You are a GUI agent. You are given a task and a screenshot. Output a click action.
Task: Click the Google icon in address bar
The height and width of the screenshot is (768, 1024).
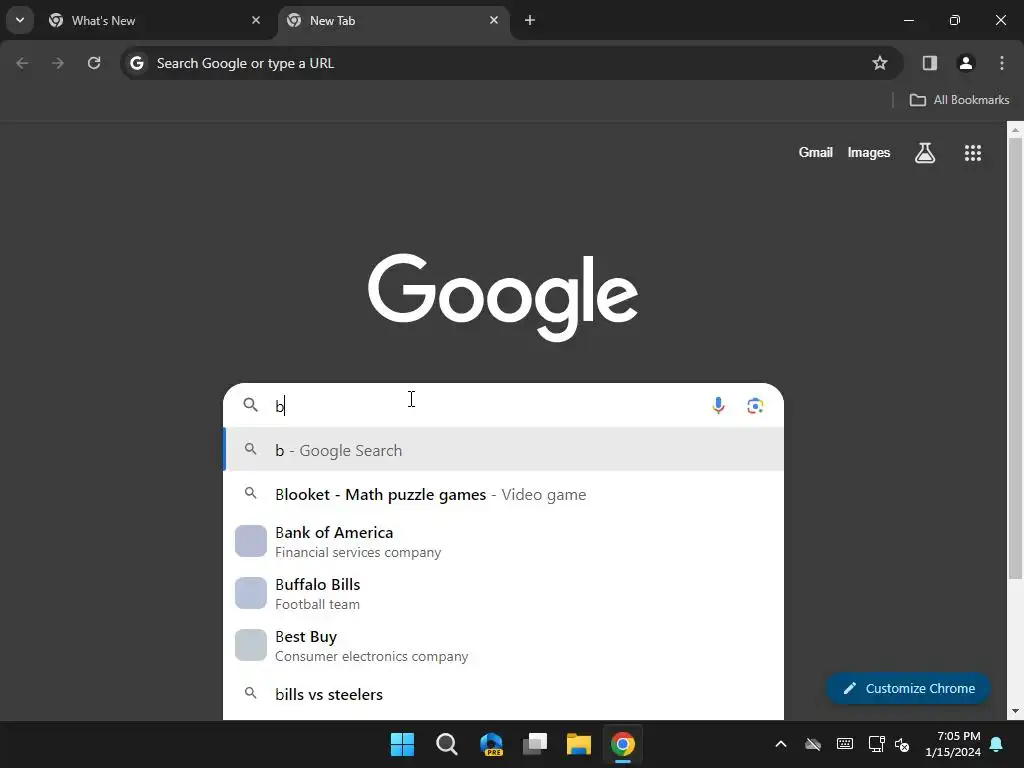point(136,63)
